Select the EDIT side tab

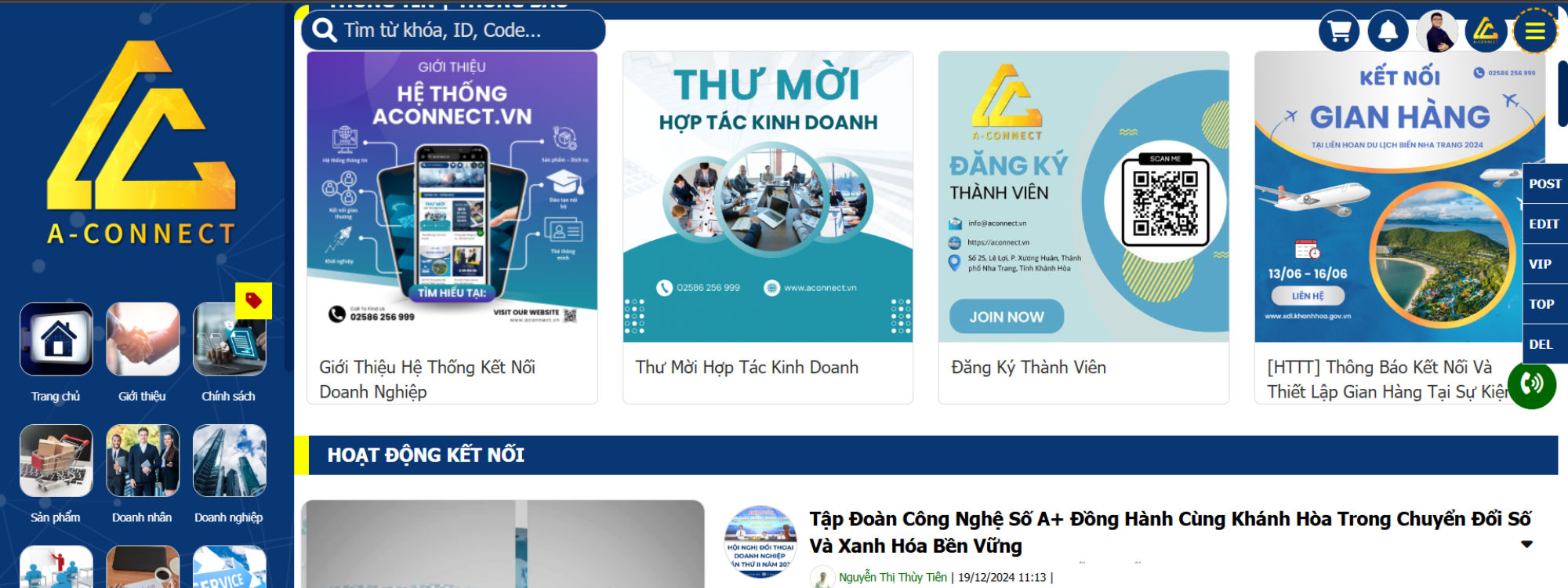coord(1544,223)
